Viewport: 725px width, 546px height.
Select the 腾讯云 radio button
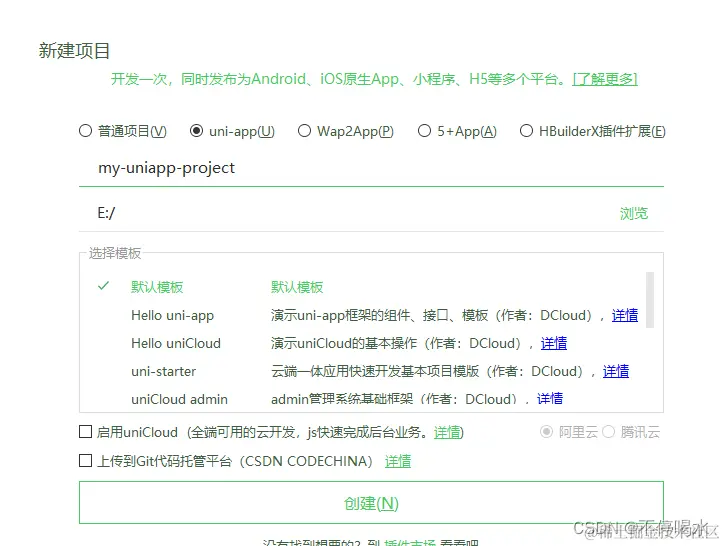(x=608, y=432)
